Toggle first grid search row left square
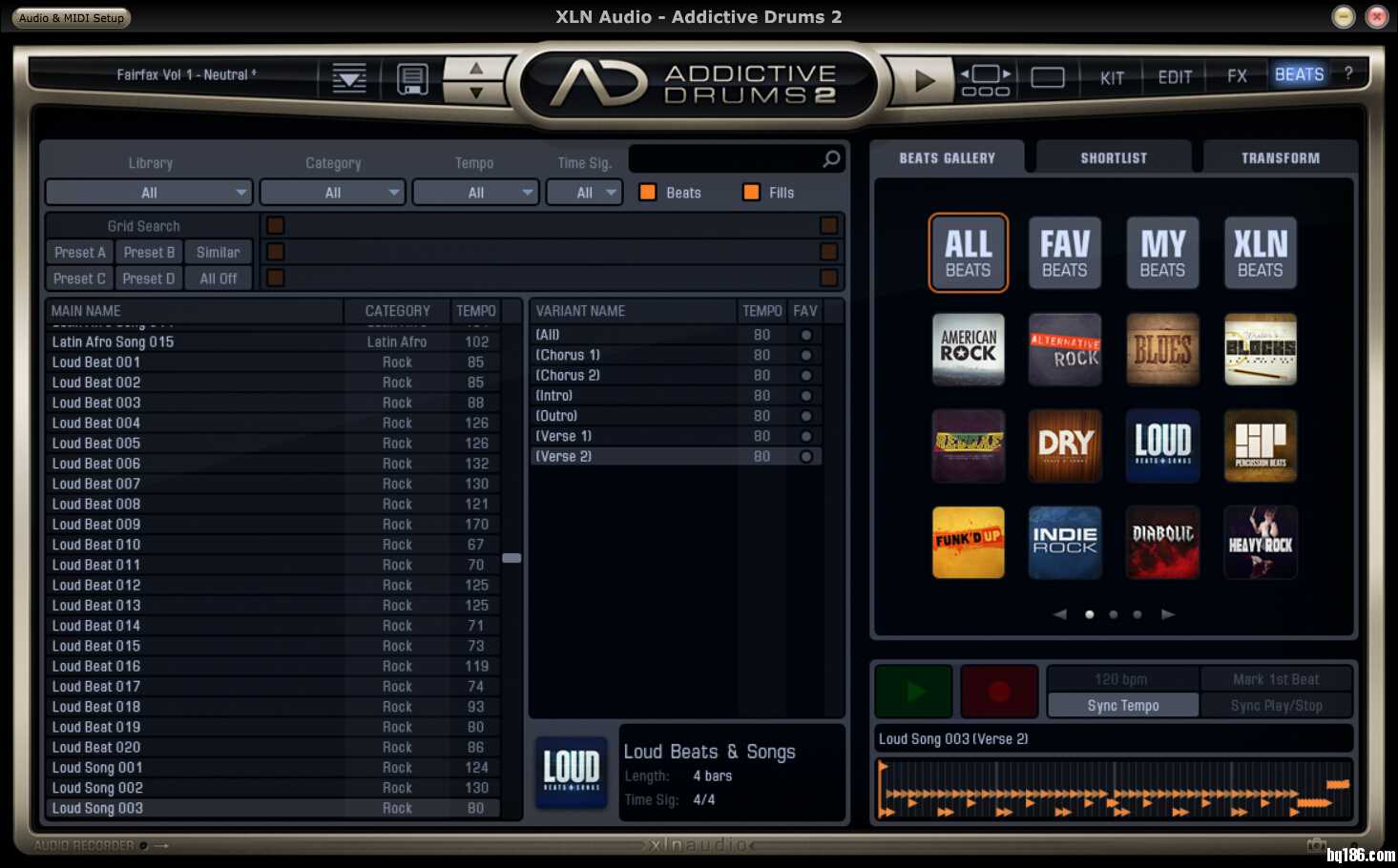 [x=276, y=225]
